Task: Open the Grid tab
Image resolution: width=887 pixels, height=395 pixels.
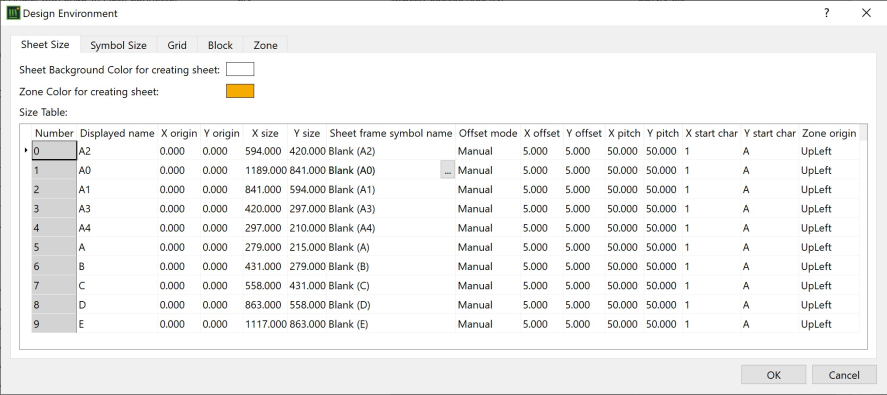Action: pyautogui.click(x=177, y=45)
